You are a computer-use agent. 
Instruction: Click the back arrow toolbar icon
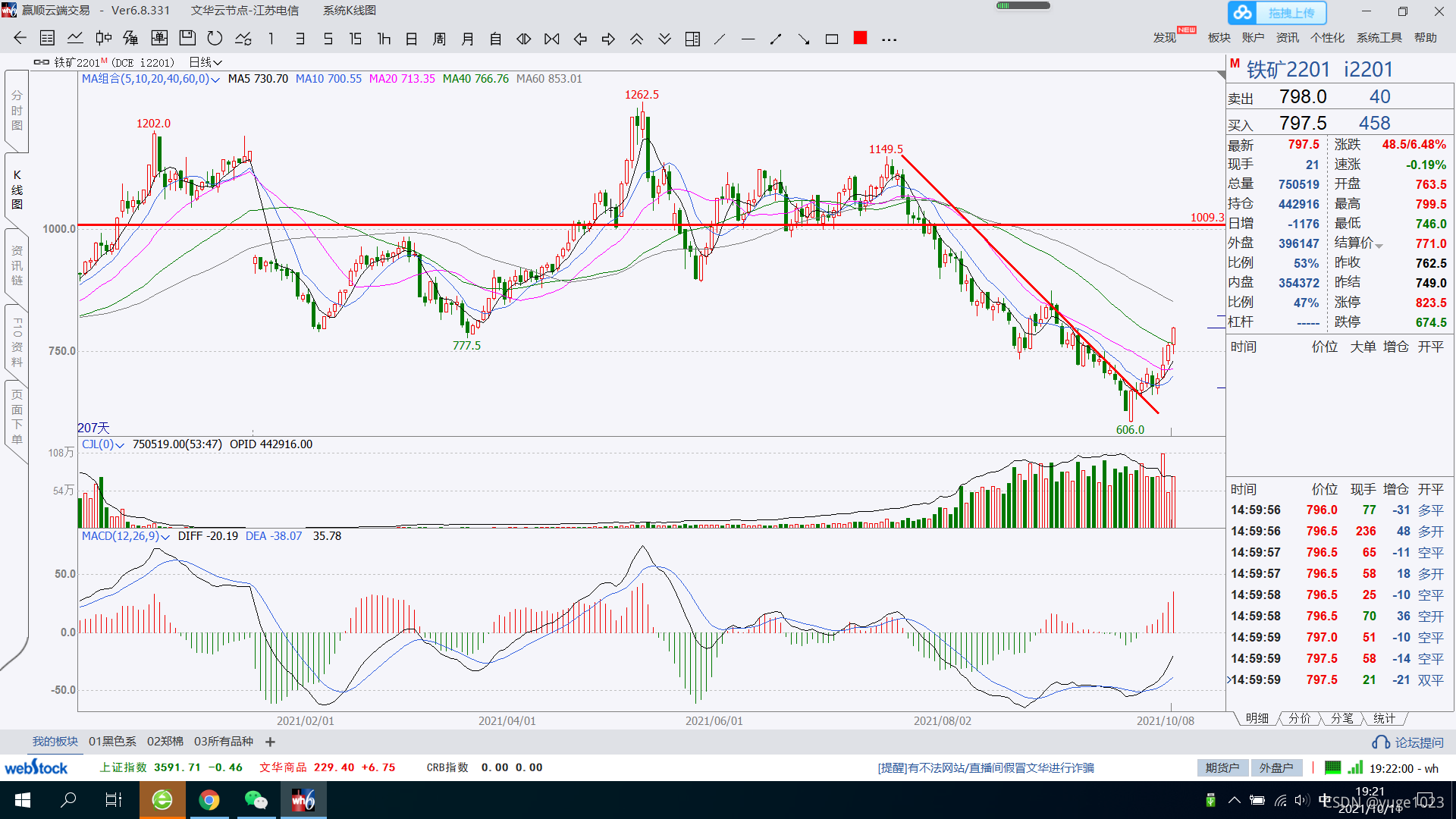click(20, 39)
